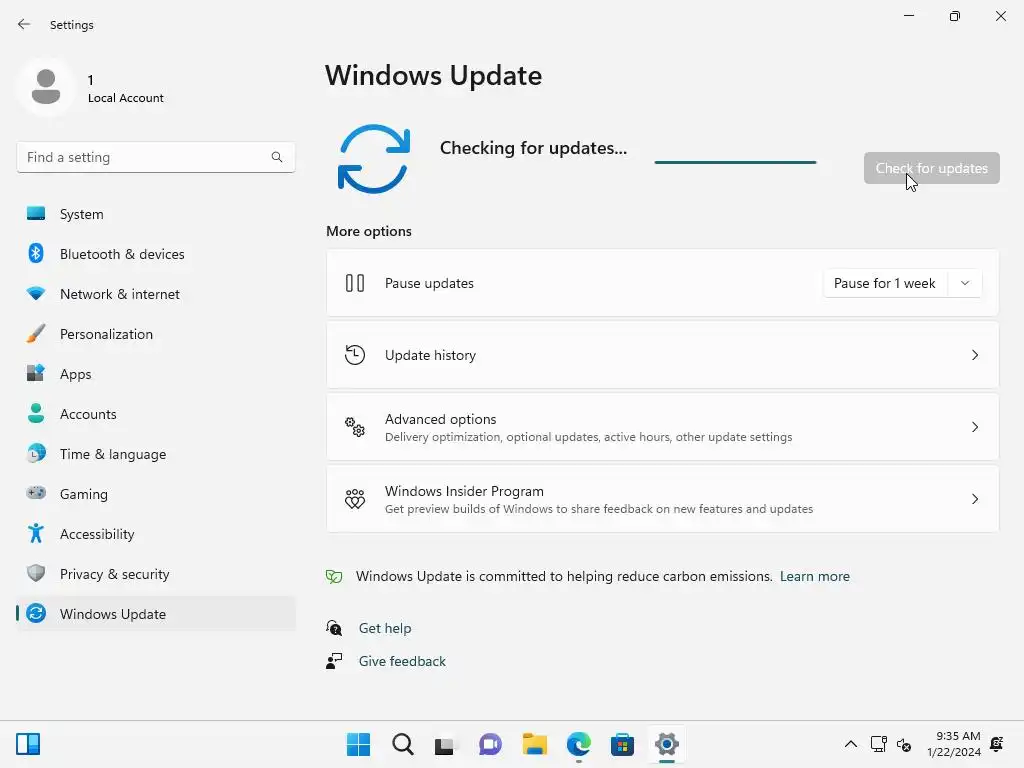Click the Advanced options gears icon
This screenshot has width=1024, height=768.
355,427
